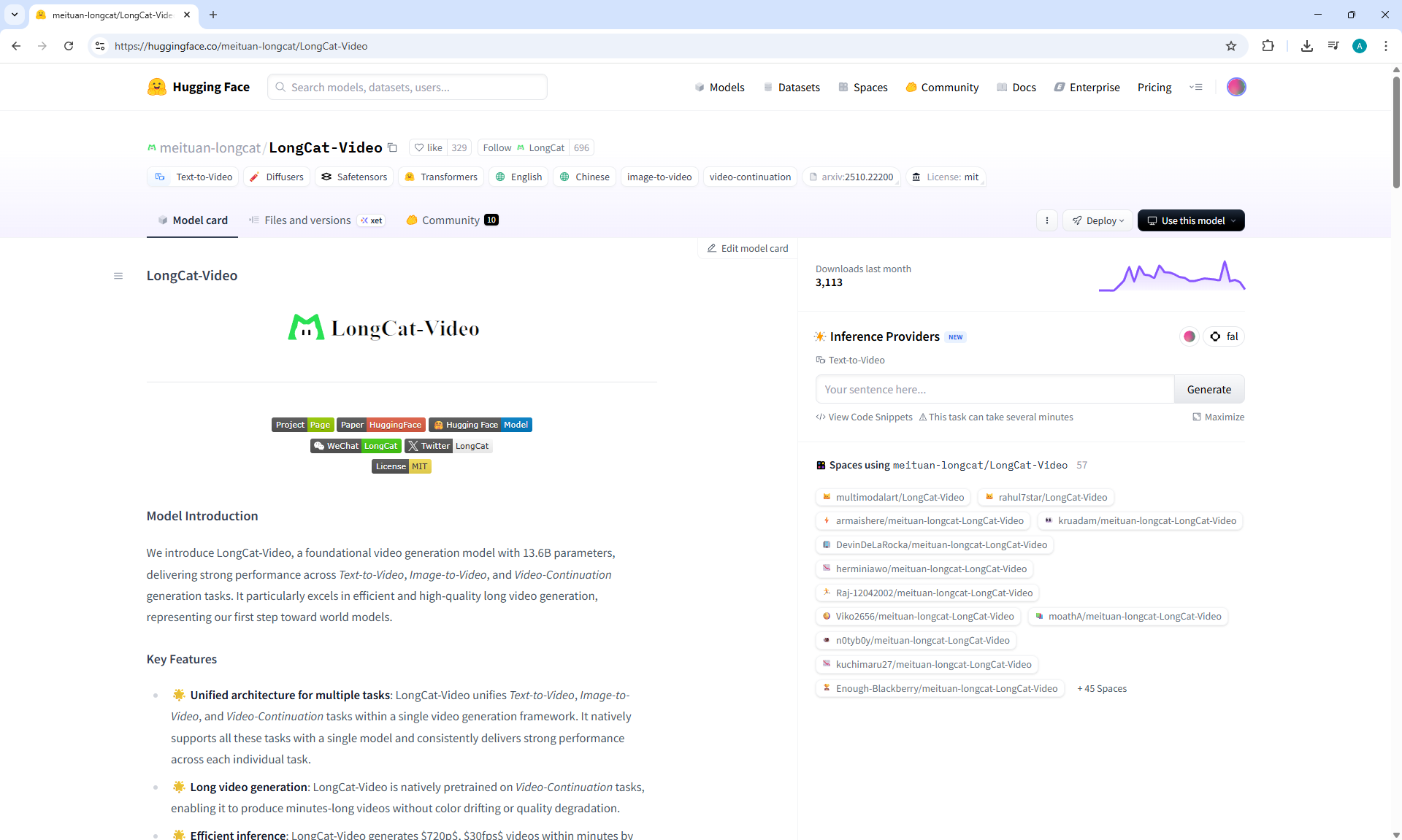The height and width of the screenshot is (840, 1402).
Task: Open the Use this model dropdown
Action: pos(1190,220)
